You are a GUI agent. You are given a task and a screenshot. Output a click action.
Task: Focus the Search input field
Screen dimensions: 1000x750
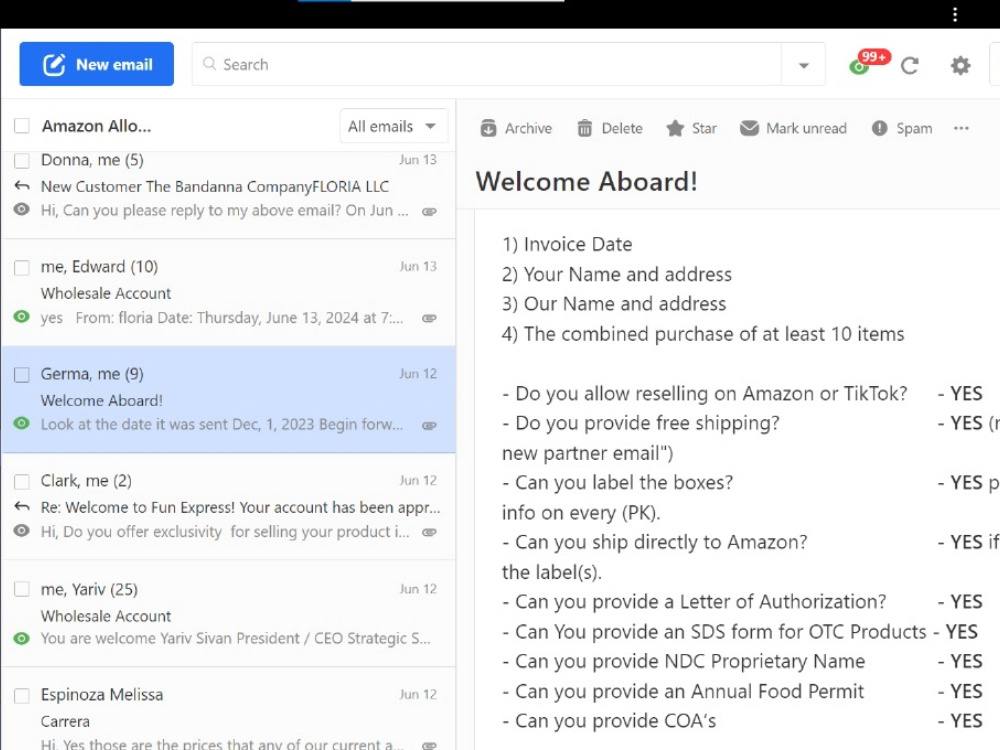coord(486,64)
